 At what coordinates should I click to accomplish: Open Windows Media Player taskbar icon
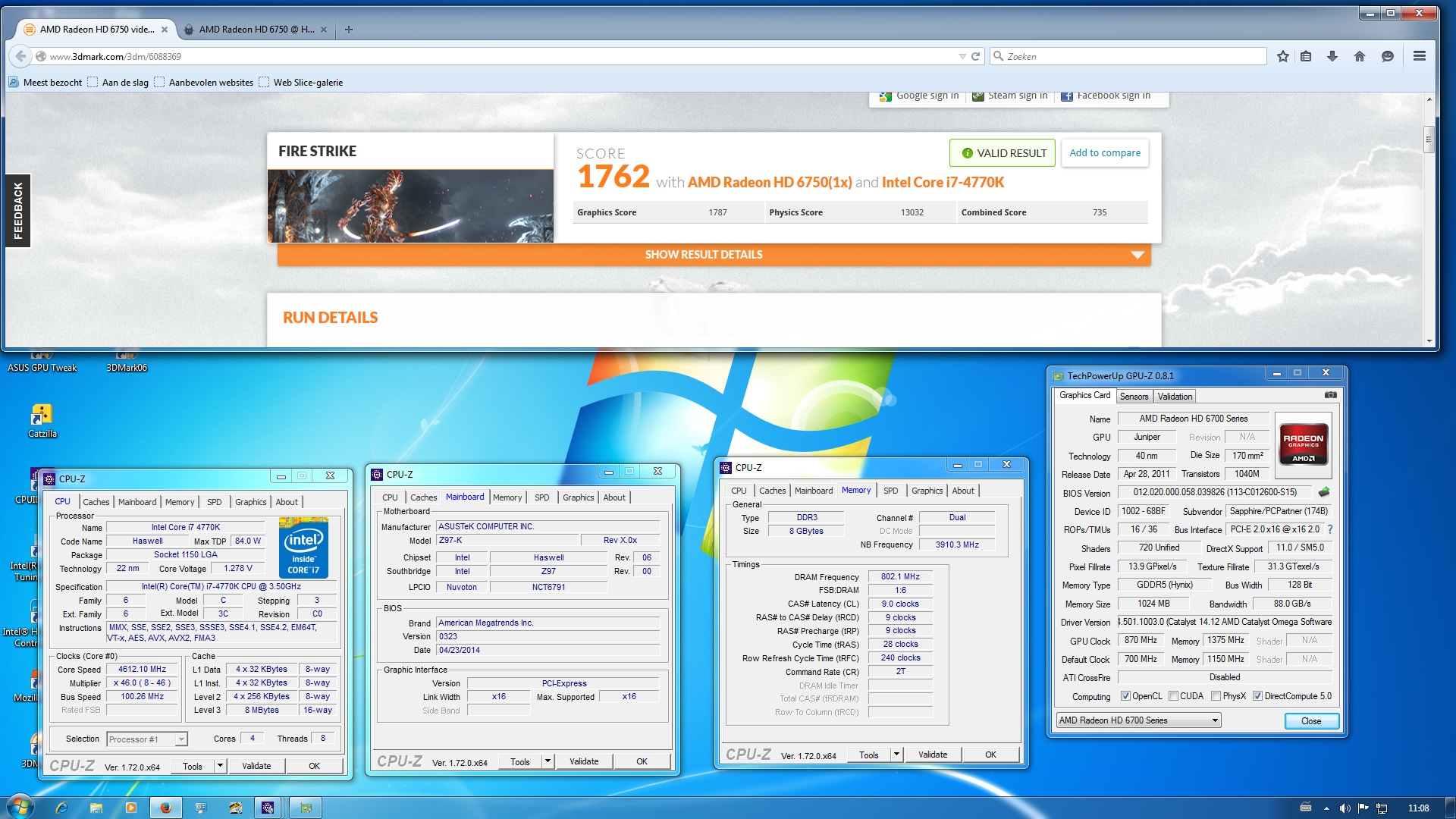coord(131,808)
